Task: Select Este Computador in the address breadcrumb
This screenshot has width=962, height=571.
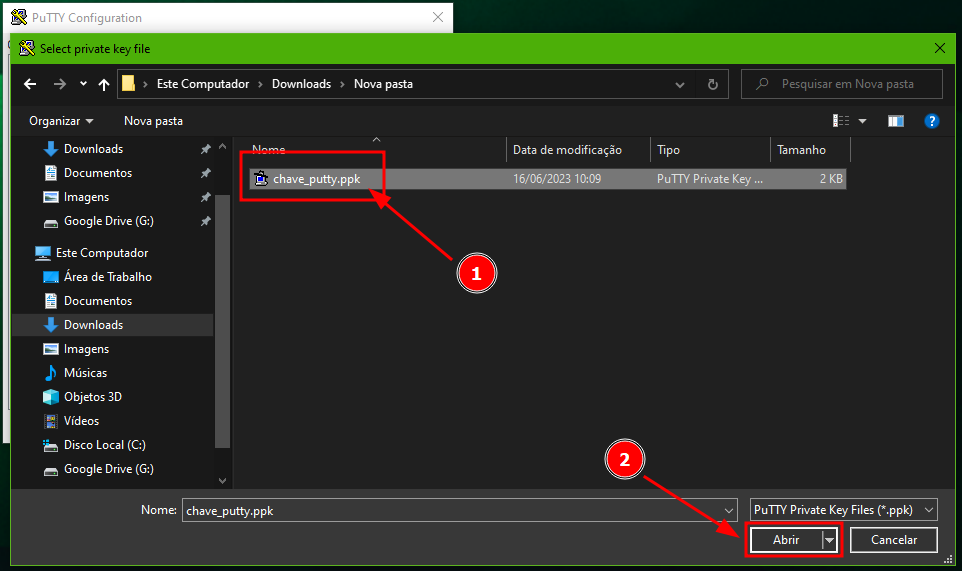Action: click(x=203, y=84)
